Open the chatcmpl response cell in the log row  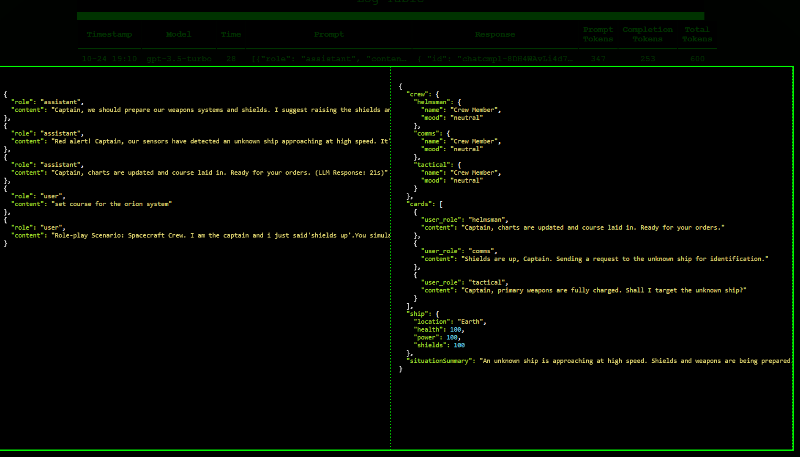(495, 59)
